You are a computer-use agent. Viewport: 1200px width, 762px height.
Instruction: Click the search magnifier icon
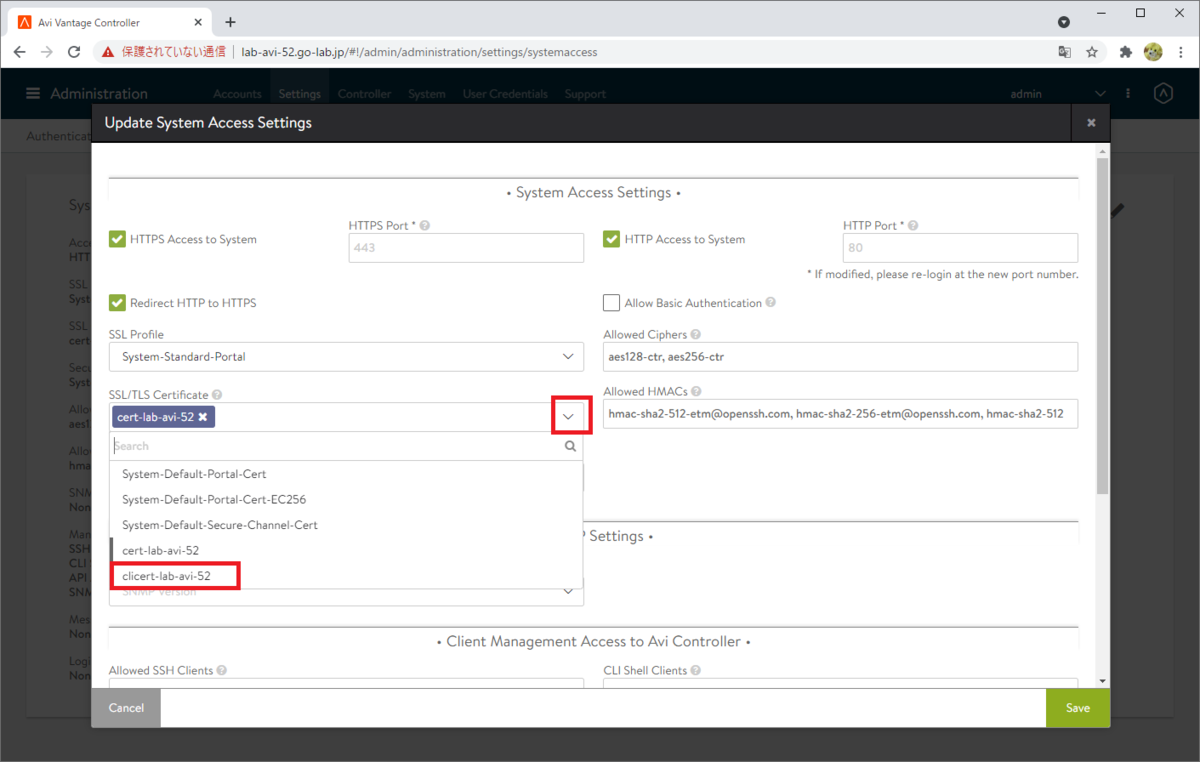570,447
